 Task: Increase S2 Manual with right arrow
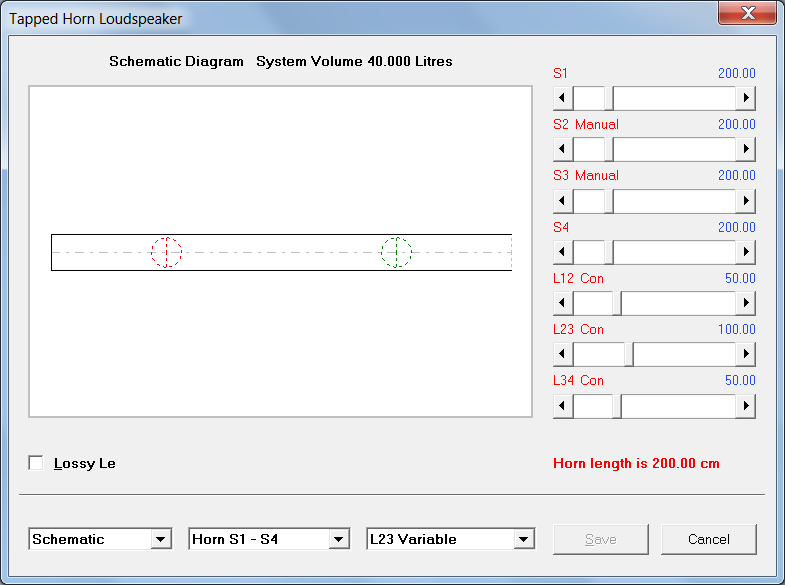tap(745, 149)
